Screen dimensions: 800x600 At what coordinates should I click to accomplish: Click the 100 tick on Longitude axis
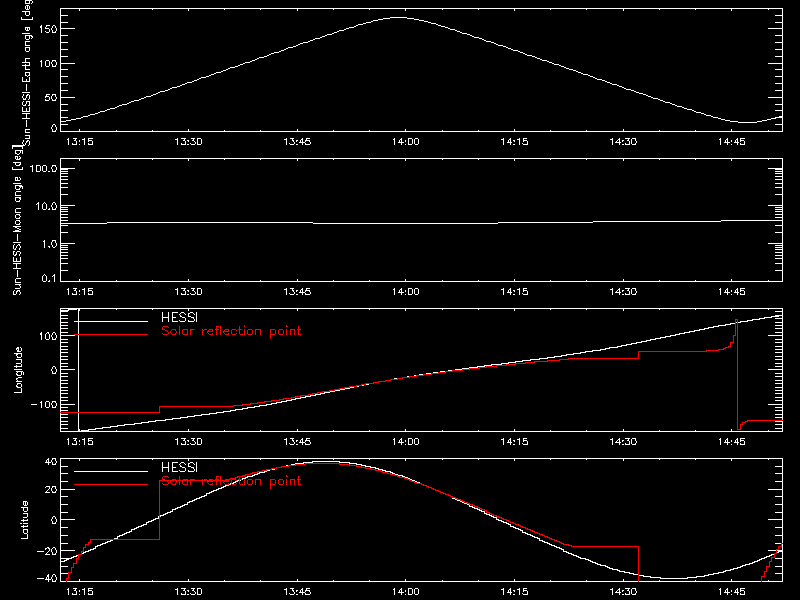click(x=48, y=336)
